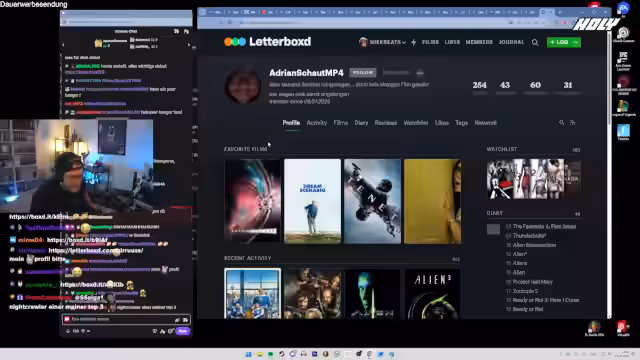
Task: Open the Fortnite desktop icon
Action: [623, 132]
